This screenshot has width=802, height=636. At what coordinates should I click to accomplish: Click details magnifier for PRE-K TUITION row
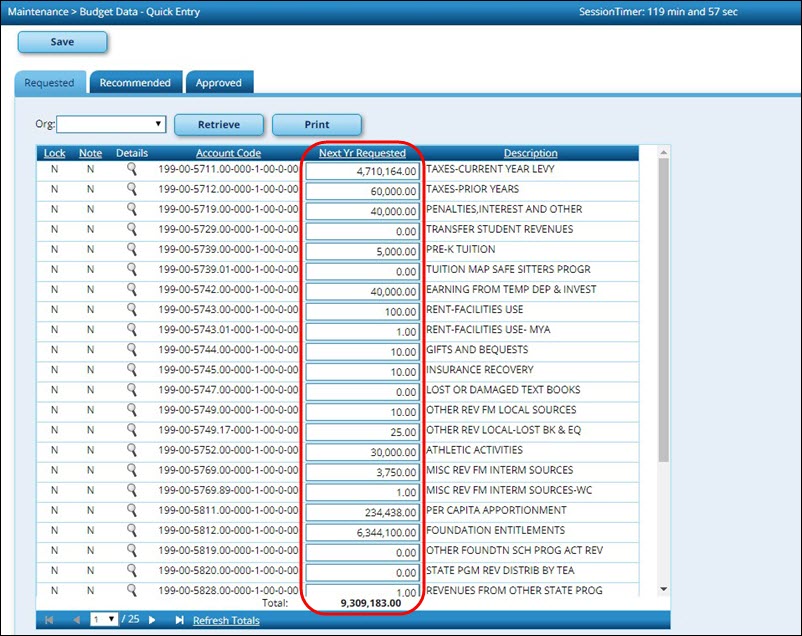point(131,250)
